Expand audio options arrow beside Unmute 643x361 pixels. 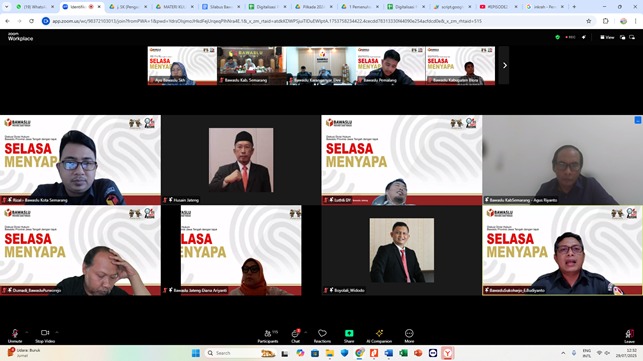[x=27, y=332]
